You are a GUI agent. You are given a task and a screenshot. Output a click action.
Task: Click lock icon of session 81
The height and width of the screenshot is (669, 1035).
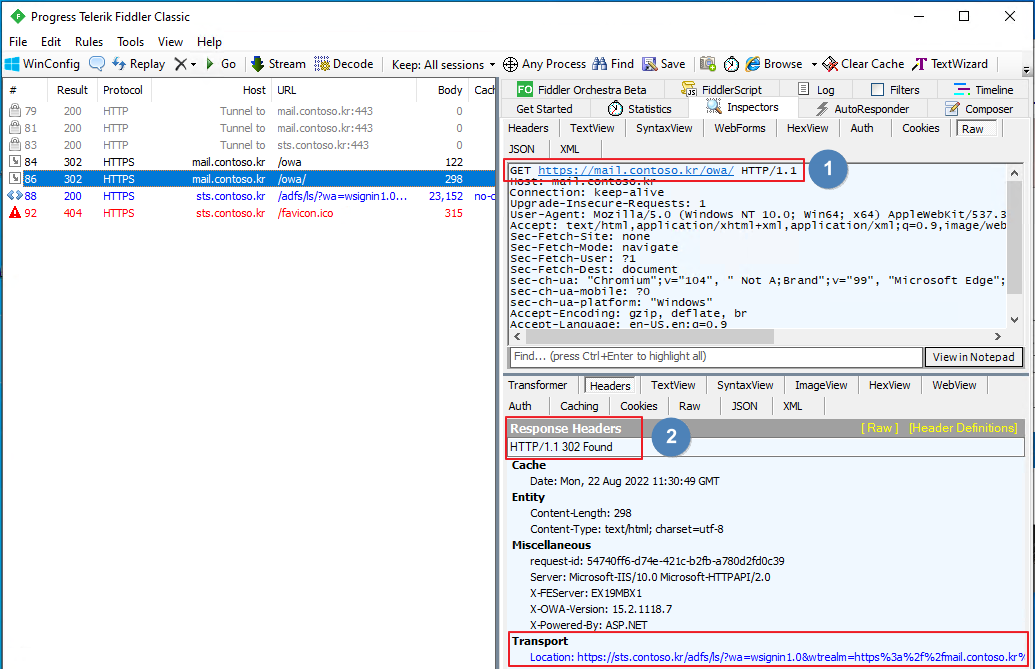(15, 128)
